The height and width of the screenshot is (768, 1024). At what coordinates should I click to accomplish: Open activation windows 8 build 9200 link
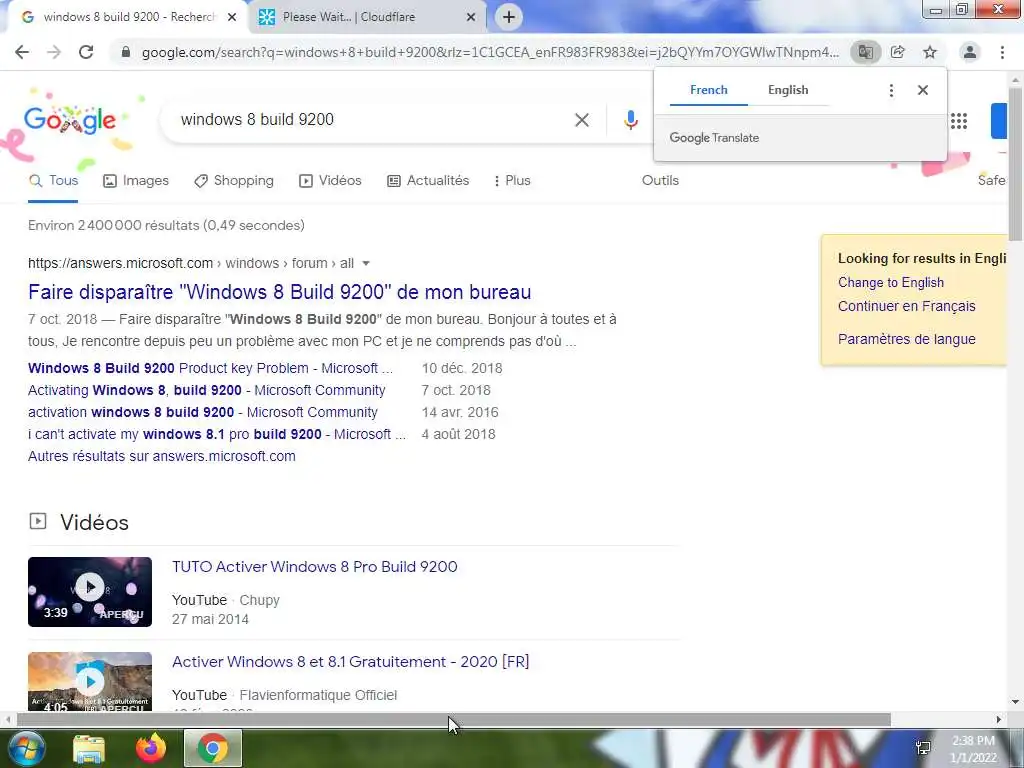(202, 413)
